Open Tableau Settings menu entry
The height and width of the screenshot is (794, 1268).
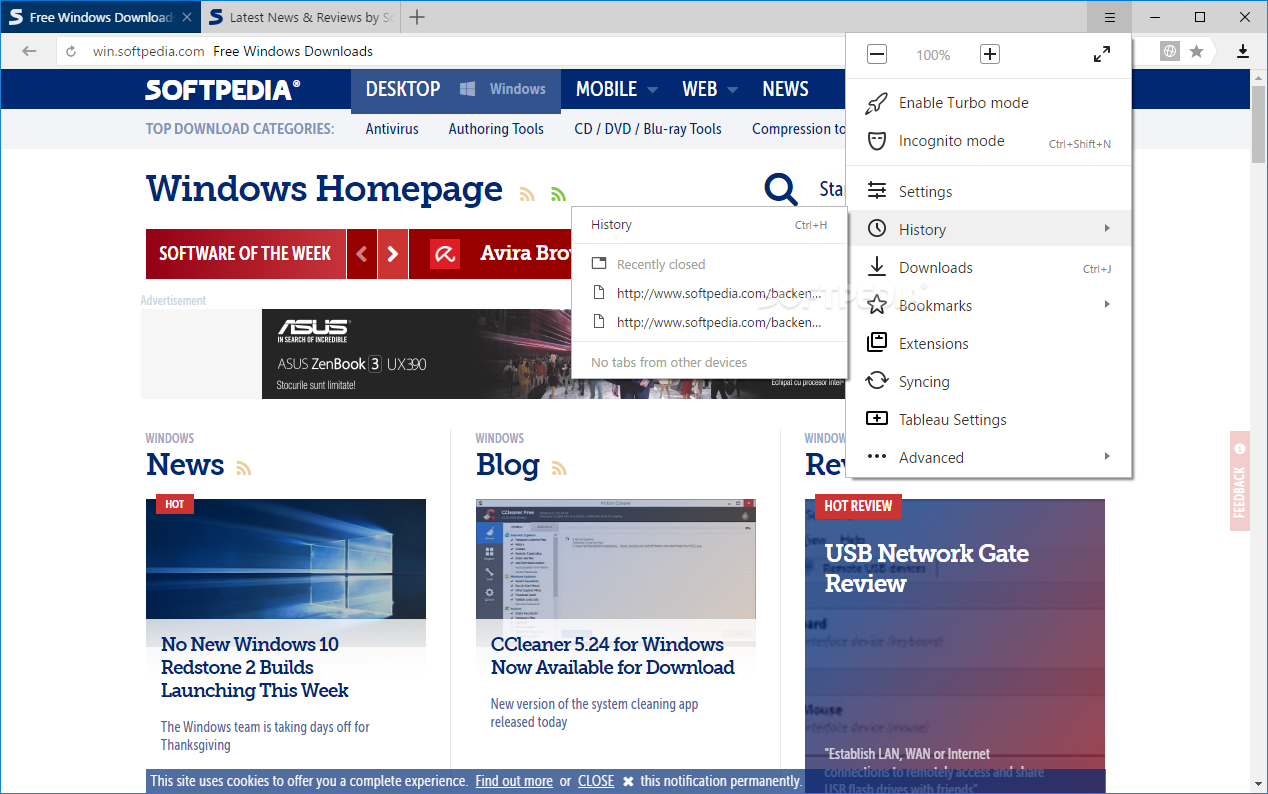988,419
